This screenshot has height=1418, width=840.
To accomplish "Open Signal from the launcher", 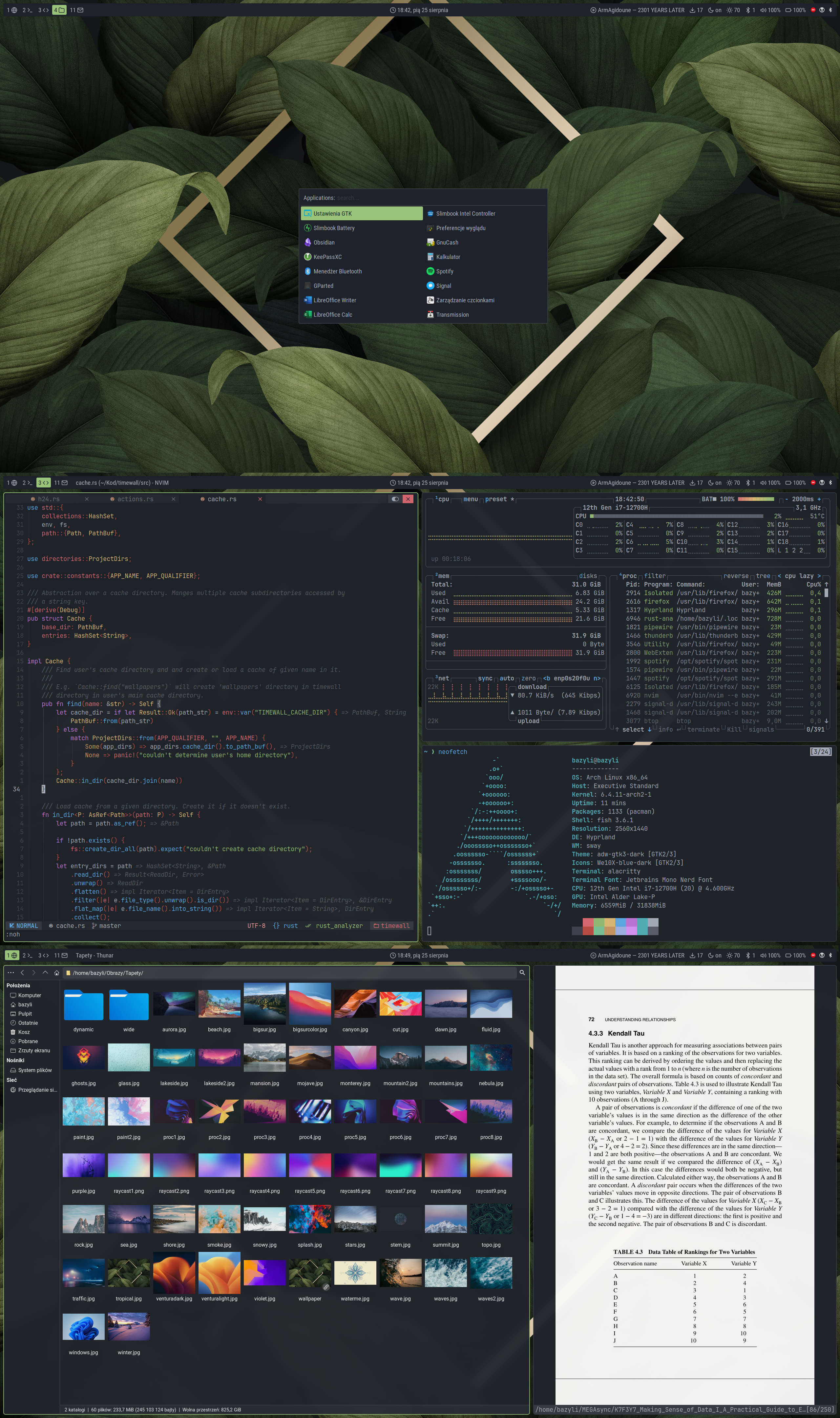I will [485, 286].
